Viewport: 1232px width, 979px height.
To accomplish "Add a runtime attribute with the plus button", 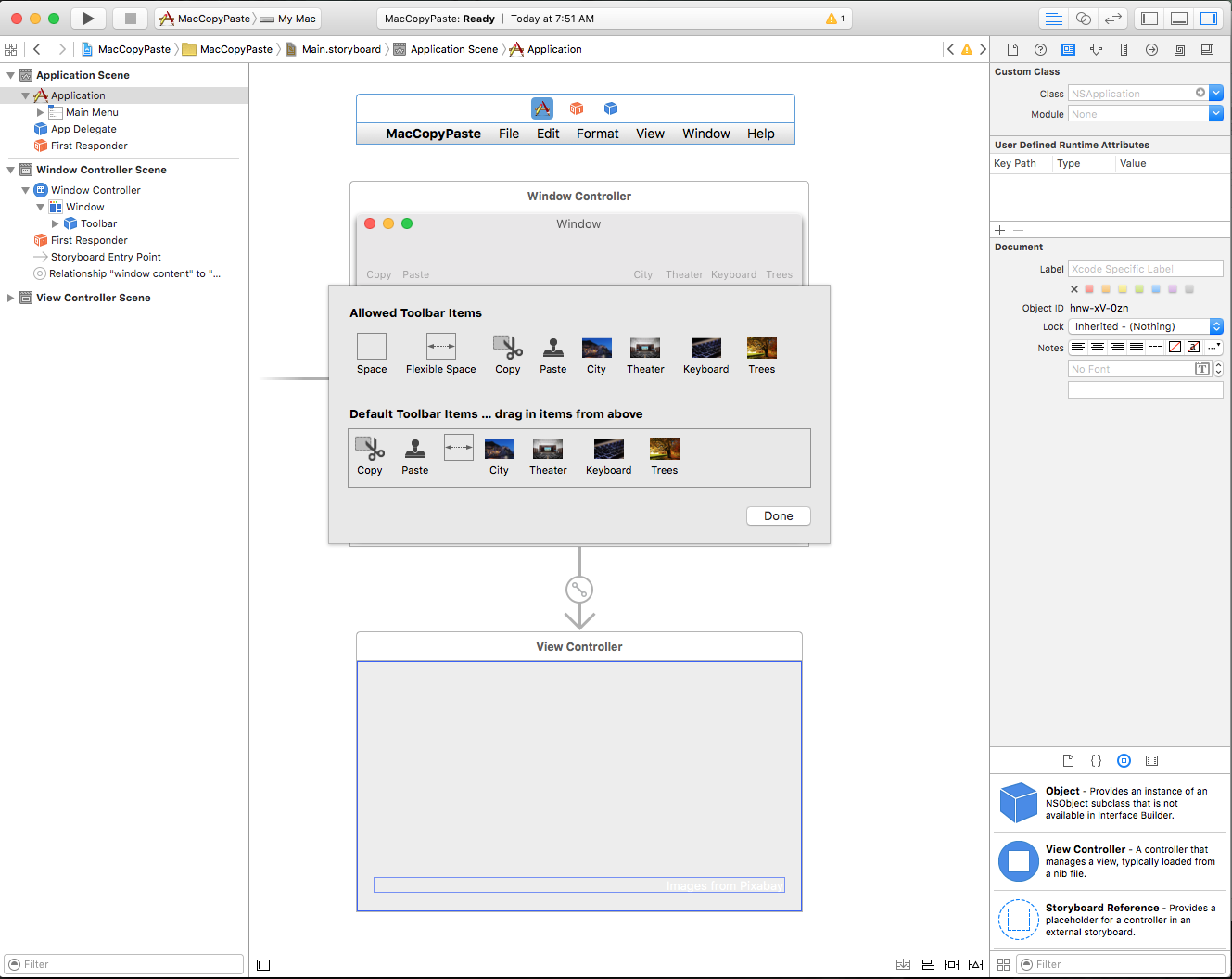I will pos(999,230).
